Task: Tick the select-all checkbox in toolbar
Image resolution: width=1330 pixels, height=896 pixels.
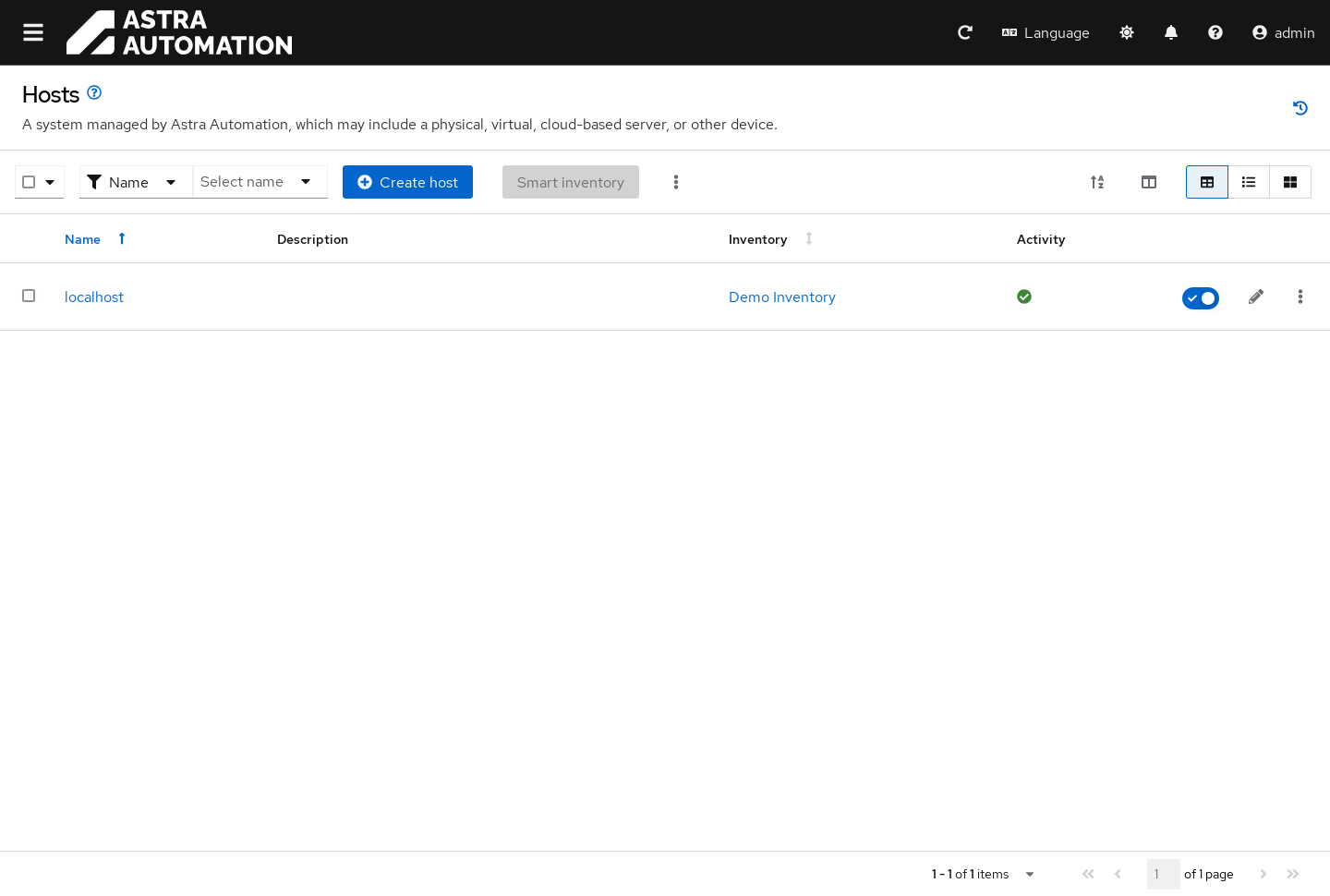Action: pyautogui.click(x=29, y=182)
